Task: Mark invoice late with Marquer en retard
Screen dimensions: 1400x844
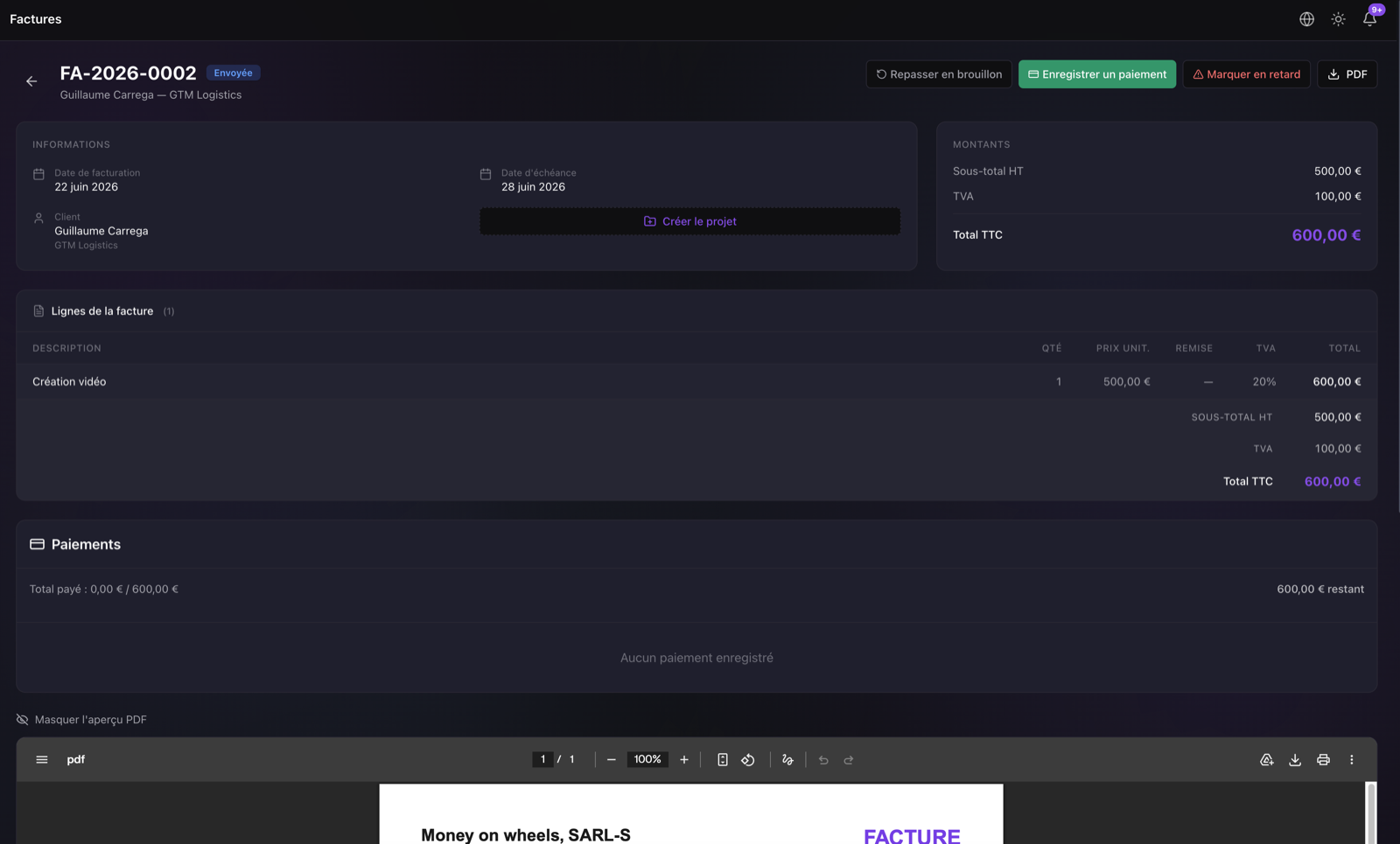Action: 1246,74
